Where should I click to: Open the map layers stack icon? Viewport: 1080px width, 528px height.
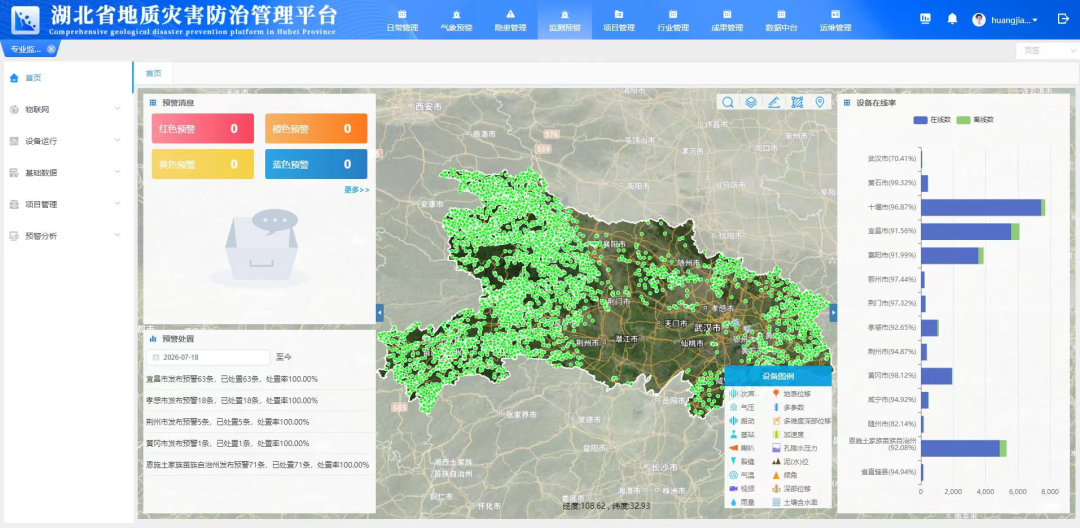click(x=751, y=103)
